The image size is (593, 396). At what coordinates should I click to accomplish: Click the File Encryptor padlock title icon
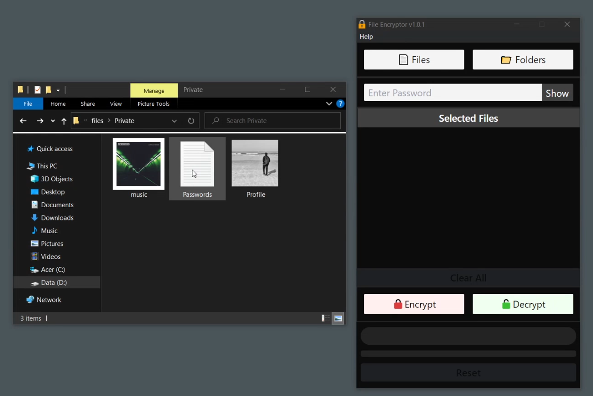click(362, 25)
